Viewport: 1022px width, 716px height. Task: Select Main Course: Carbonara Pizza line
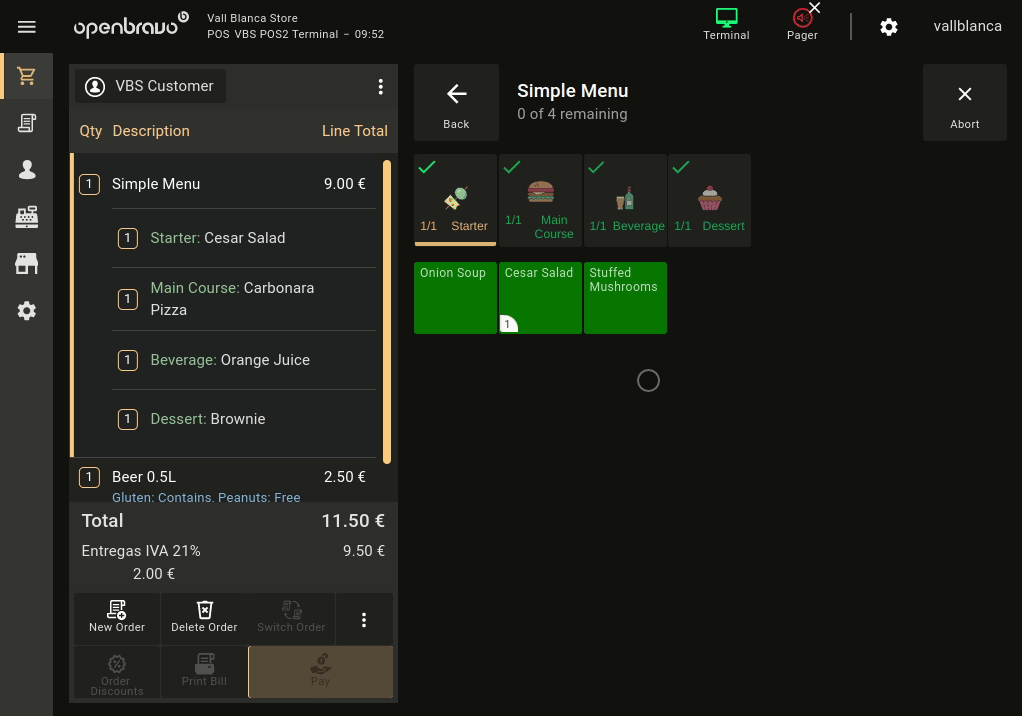pos(244,299)
